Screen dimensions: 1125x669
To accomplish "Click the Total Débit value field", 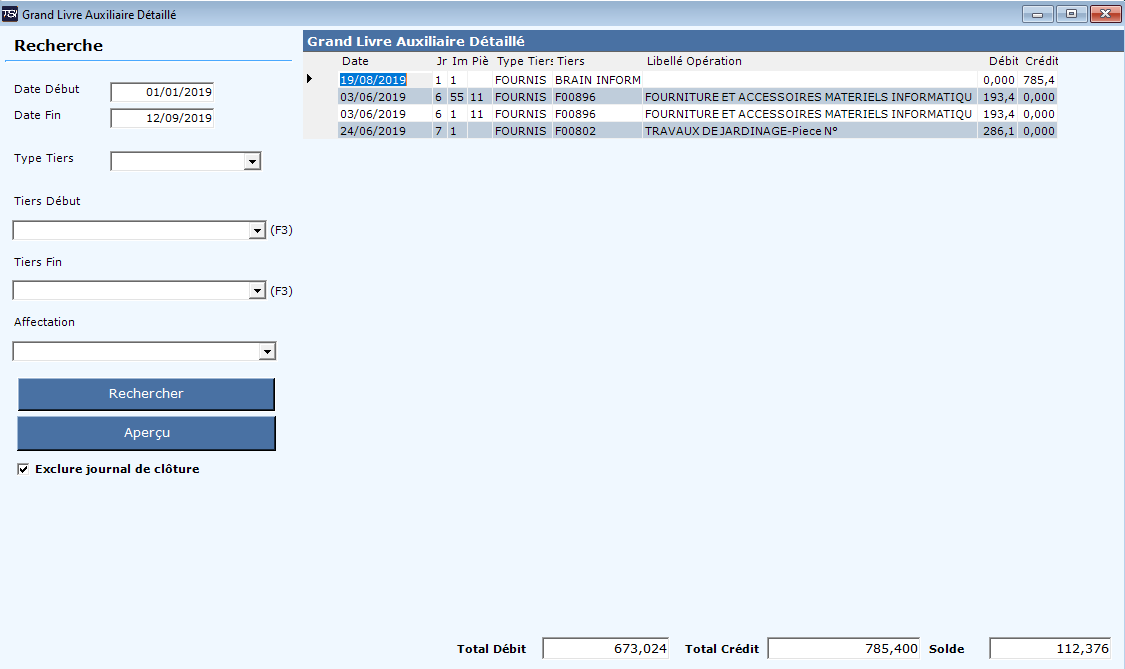I will tap(606, 648).
